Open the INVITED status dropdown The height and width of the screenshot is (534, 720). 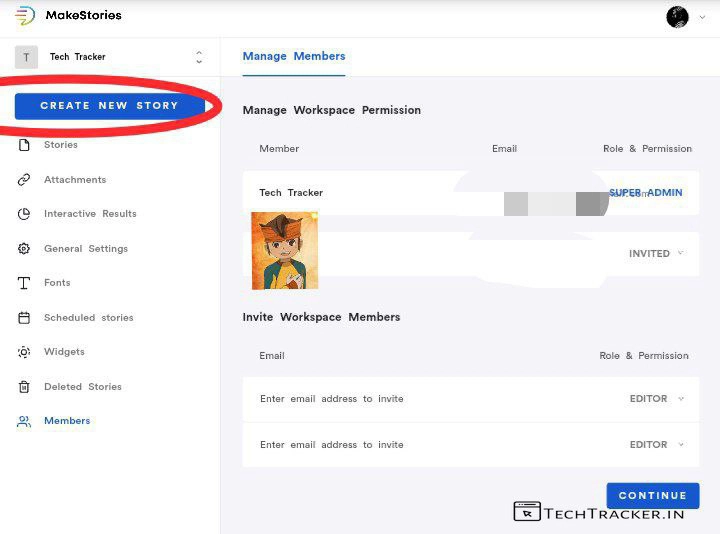(x=656, y=253)
